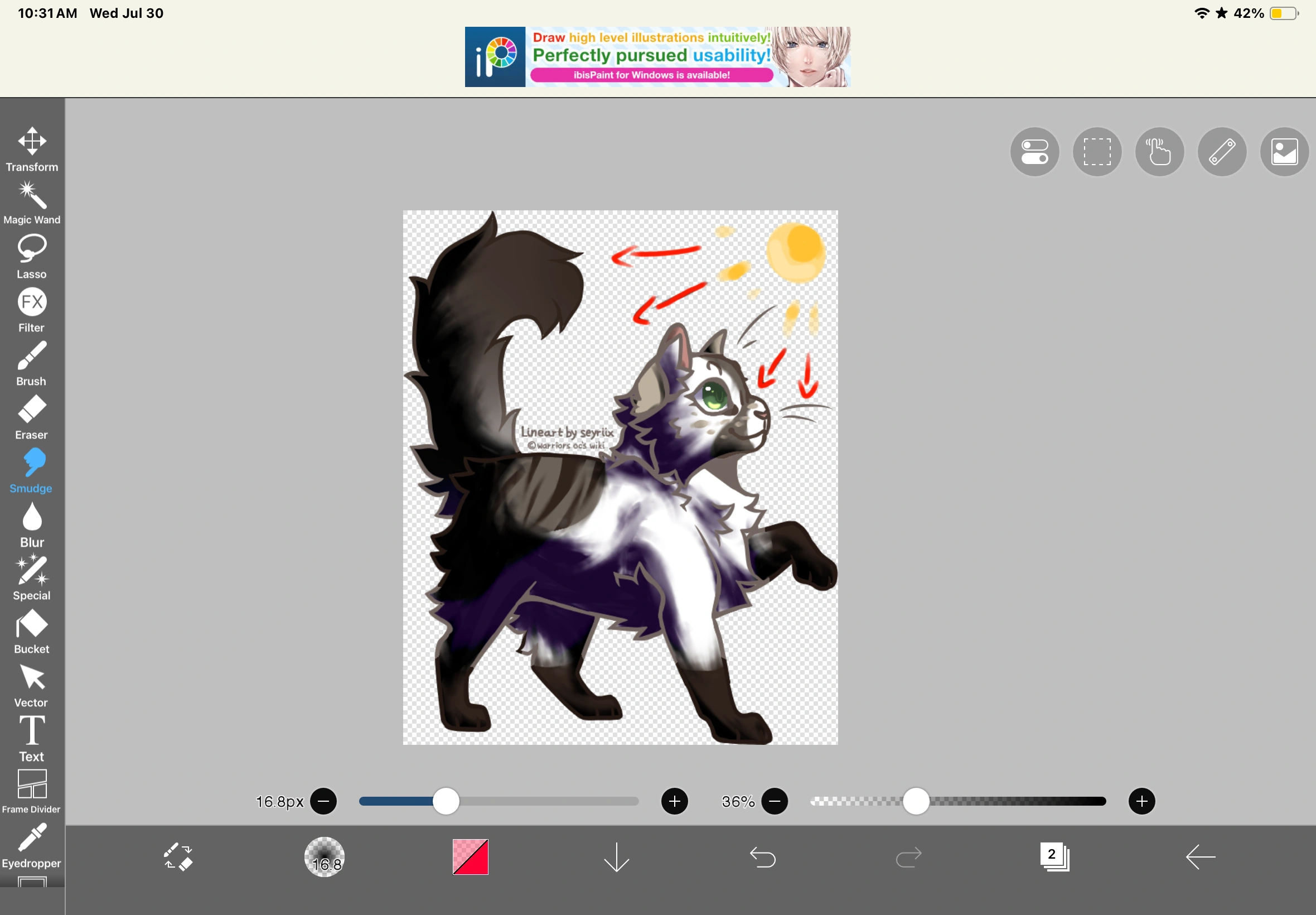Switch to the Brush tool

pyautogui.click(x=32, y=363)
